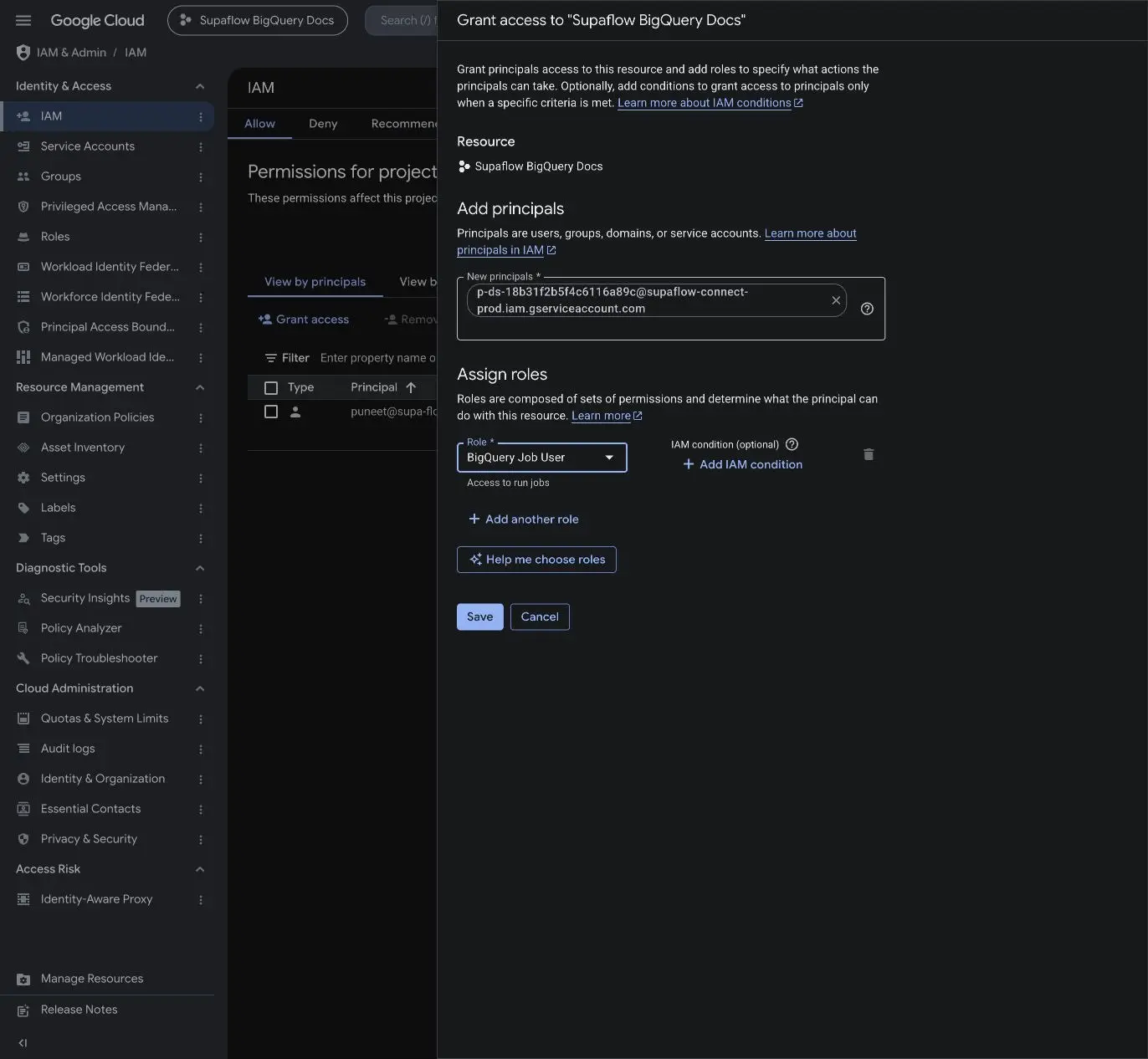The image size is (1148, 1059).
Task: Click the Organization Policies icon
Action: [x=23, y=417]
